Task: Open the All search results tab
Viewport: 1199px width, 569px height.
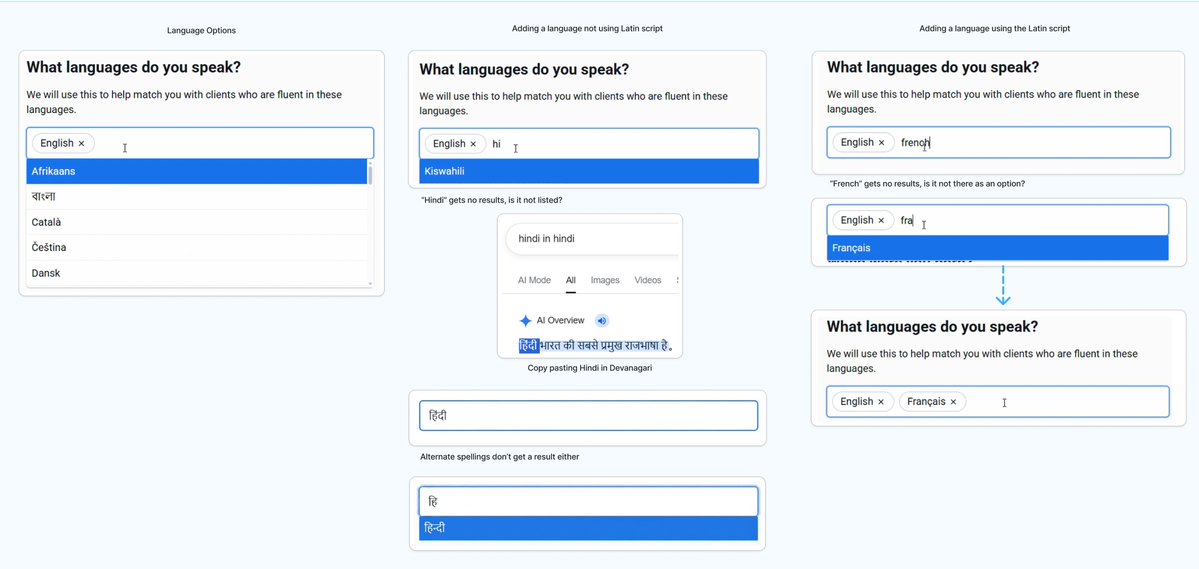Action: (570, 280)
